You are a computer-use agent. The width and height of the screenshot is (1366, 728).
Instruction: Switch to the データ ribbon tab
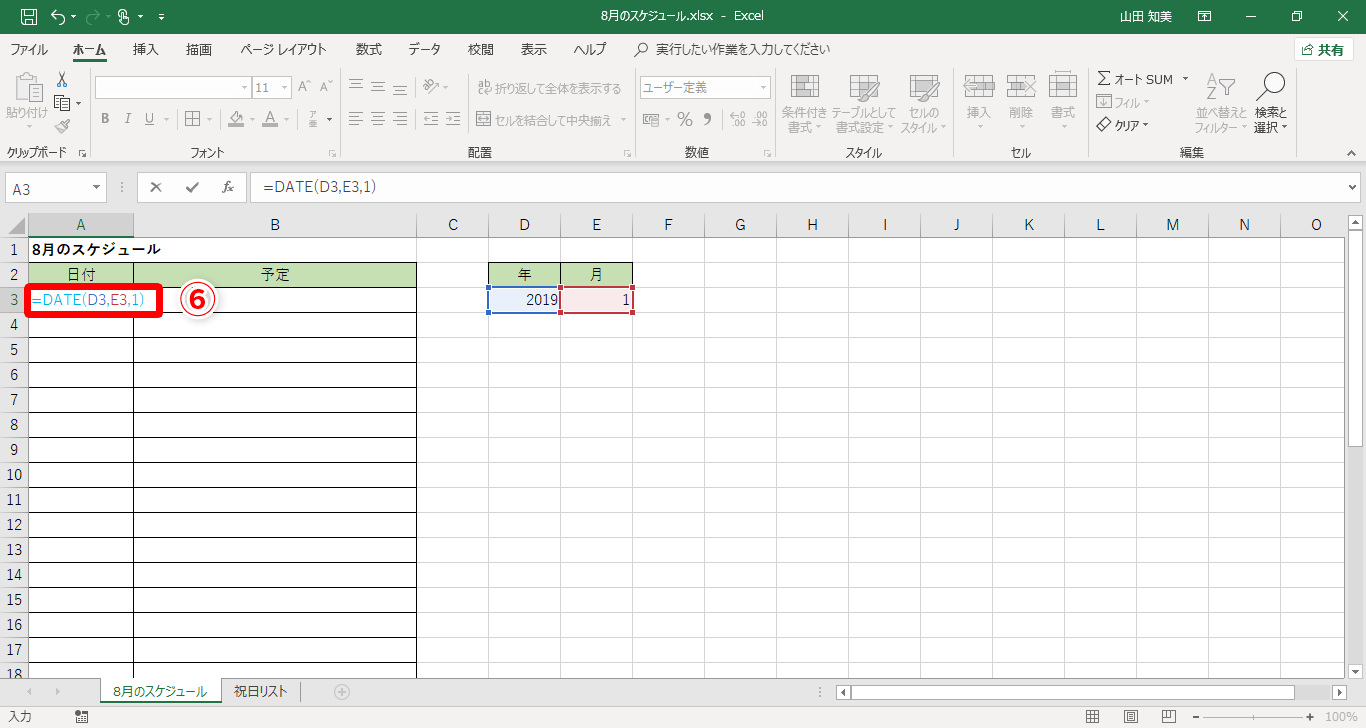425,49
